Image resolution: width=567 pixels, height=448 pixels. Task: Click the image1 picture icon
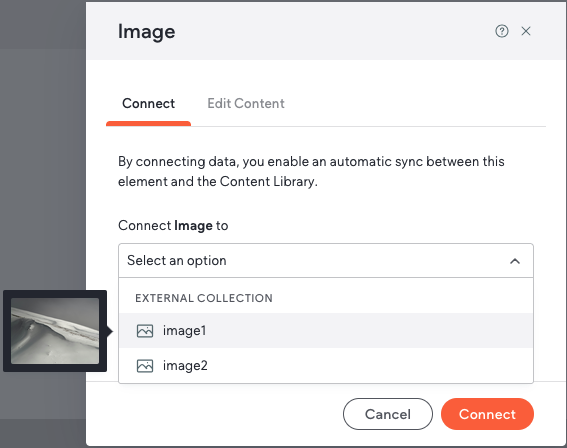(145, 331)
